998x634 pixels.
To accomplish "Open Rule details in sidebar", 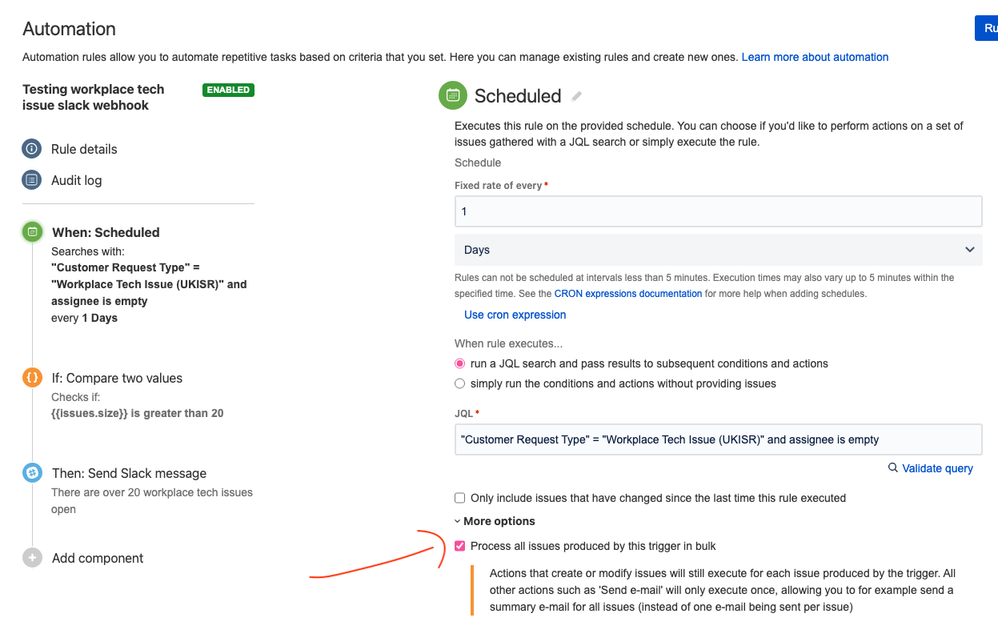I will pyautogui.click(x=84, y=149).
